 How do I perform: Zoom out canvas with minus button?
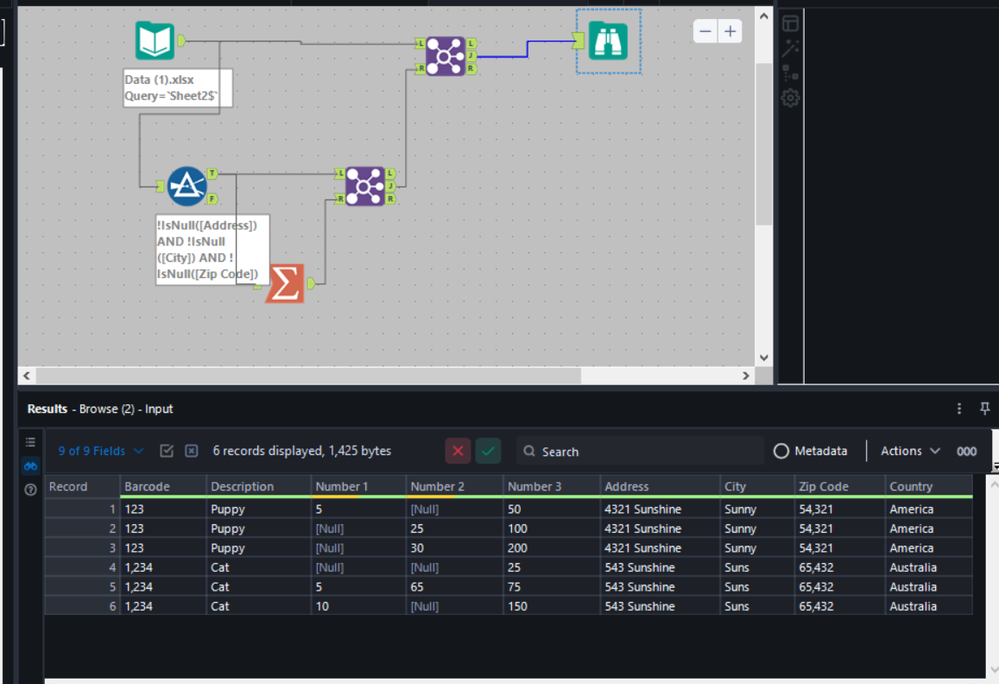click(x=705, y=31)
